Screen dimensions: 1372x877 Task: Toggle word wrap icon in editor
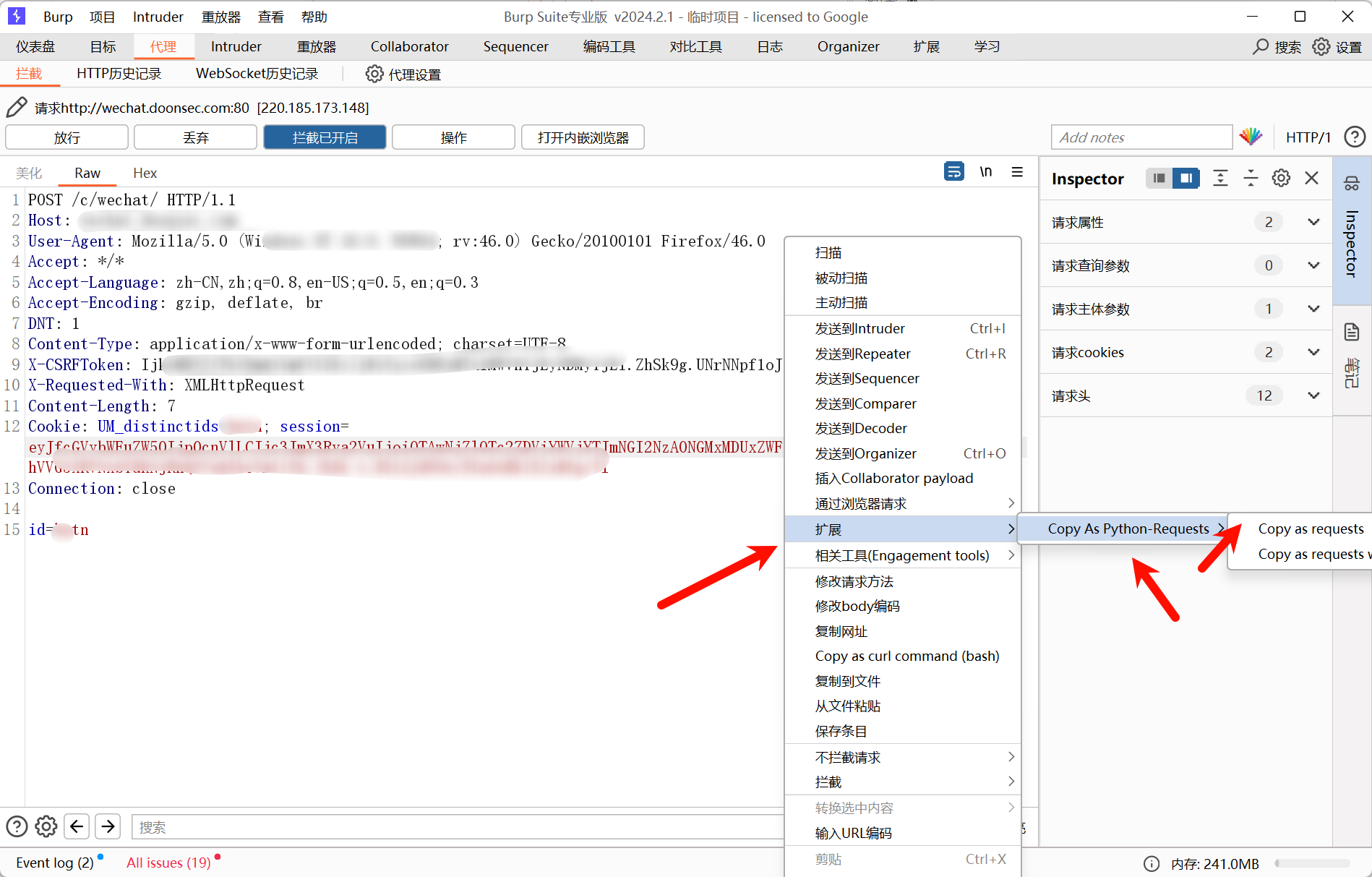point(954,171)
